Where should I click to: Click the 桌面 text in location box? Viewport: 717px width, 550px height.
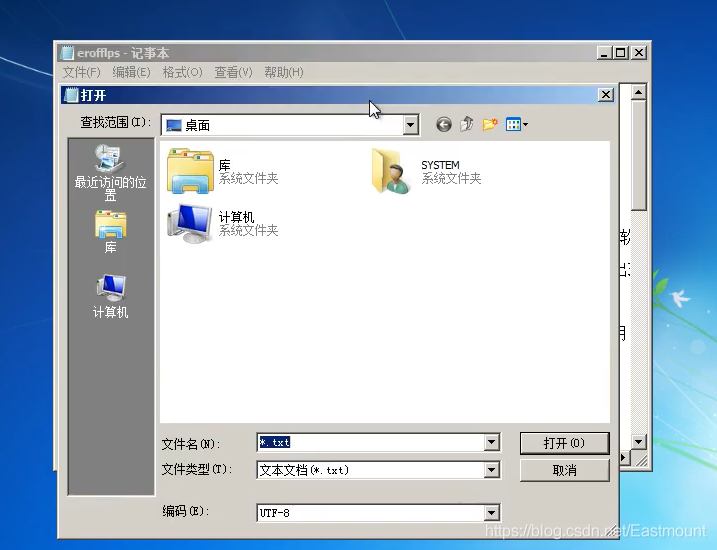point(198,126)
